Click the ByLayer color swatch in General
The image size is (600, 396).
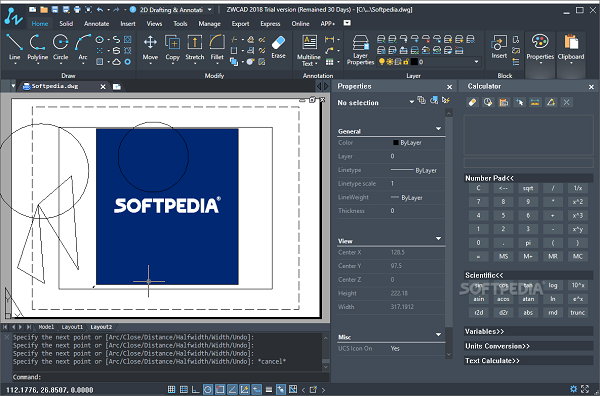[x=396, y=142]
